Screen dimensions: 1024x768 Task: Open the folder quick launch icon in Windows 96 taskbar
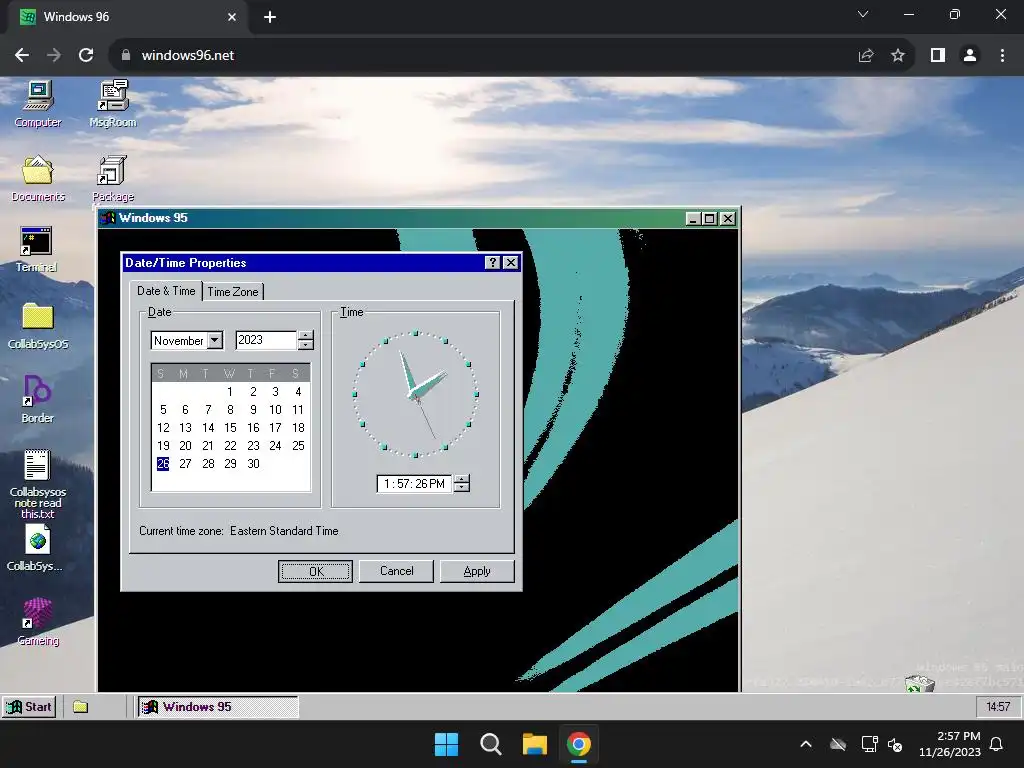80,707
